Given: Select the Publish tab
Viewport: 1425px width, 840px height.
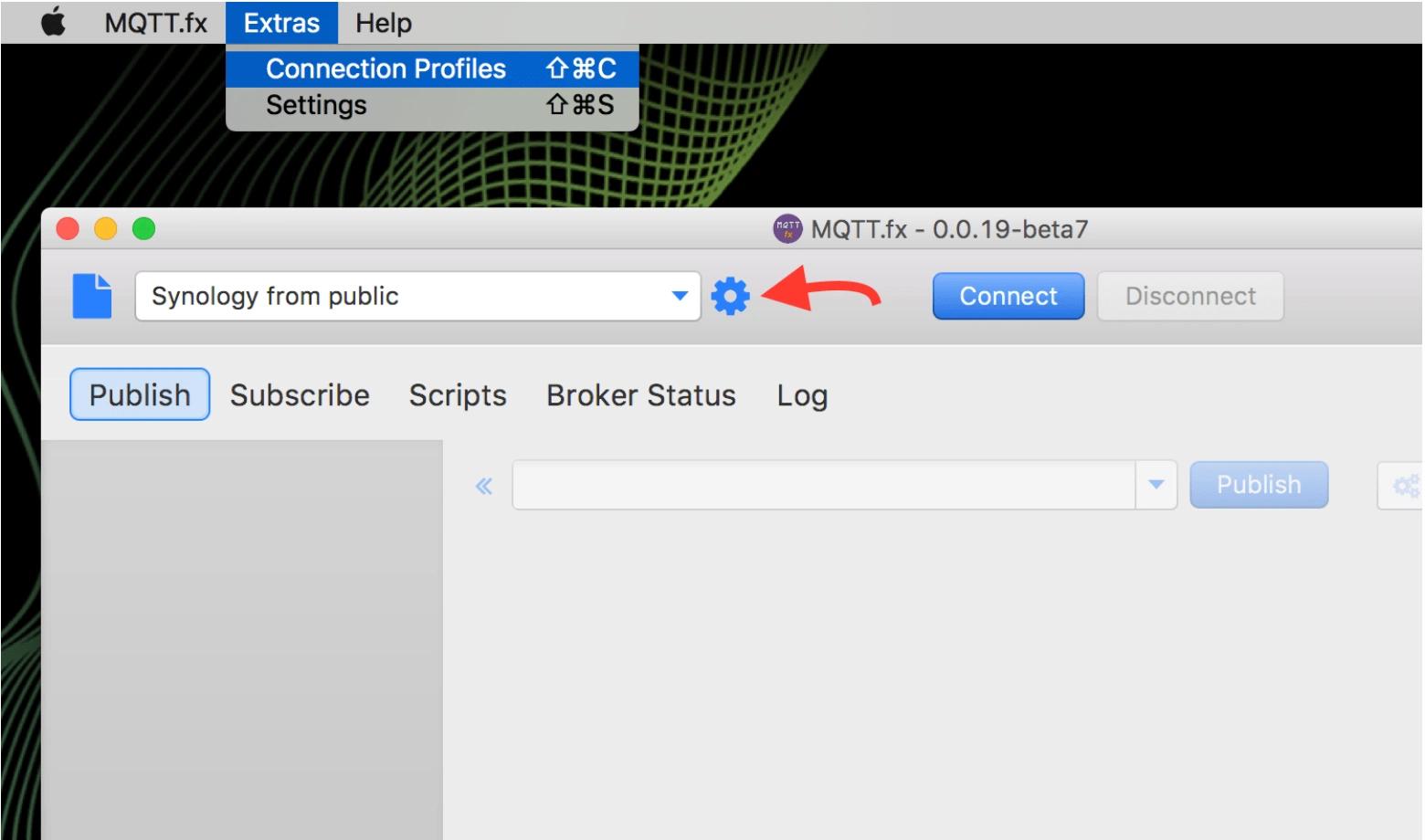Looking at the screenshot, I should tap(140, 395).
